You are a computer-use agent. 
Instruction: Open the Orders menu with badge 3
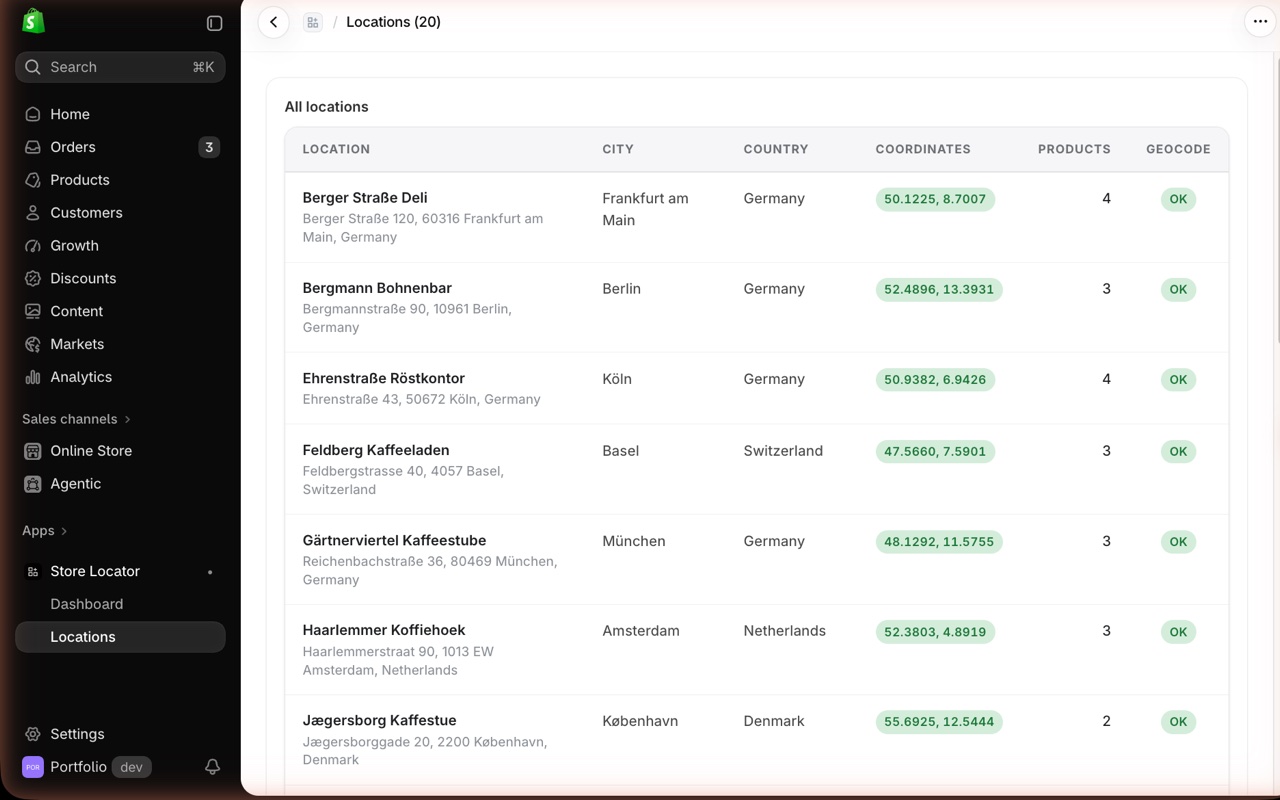click(x=120, y=147)
